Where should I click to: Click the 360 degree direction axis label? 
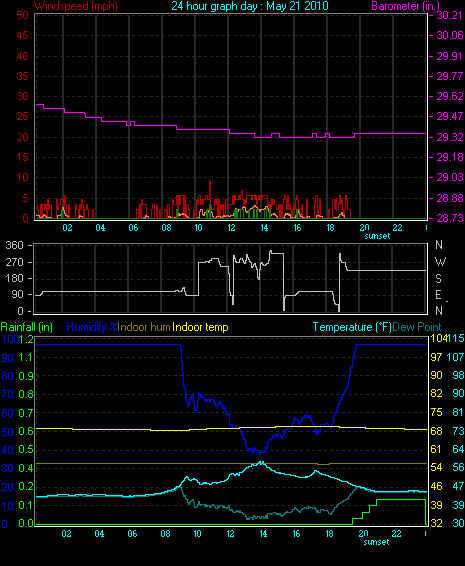(14, 245)
